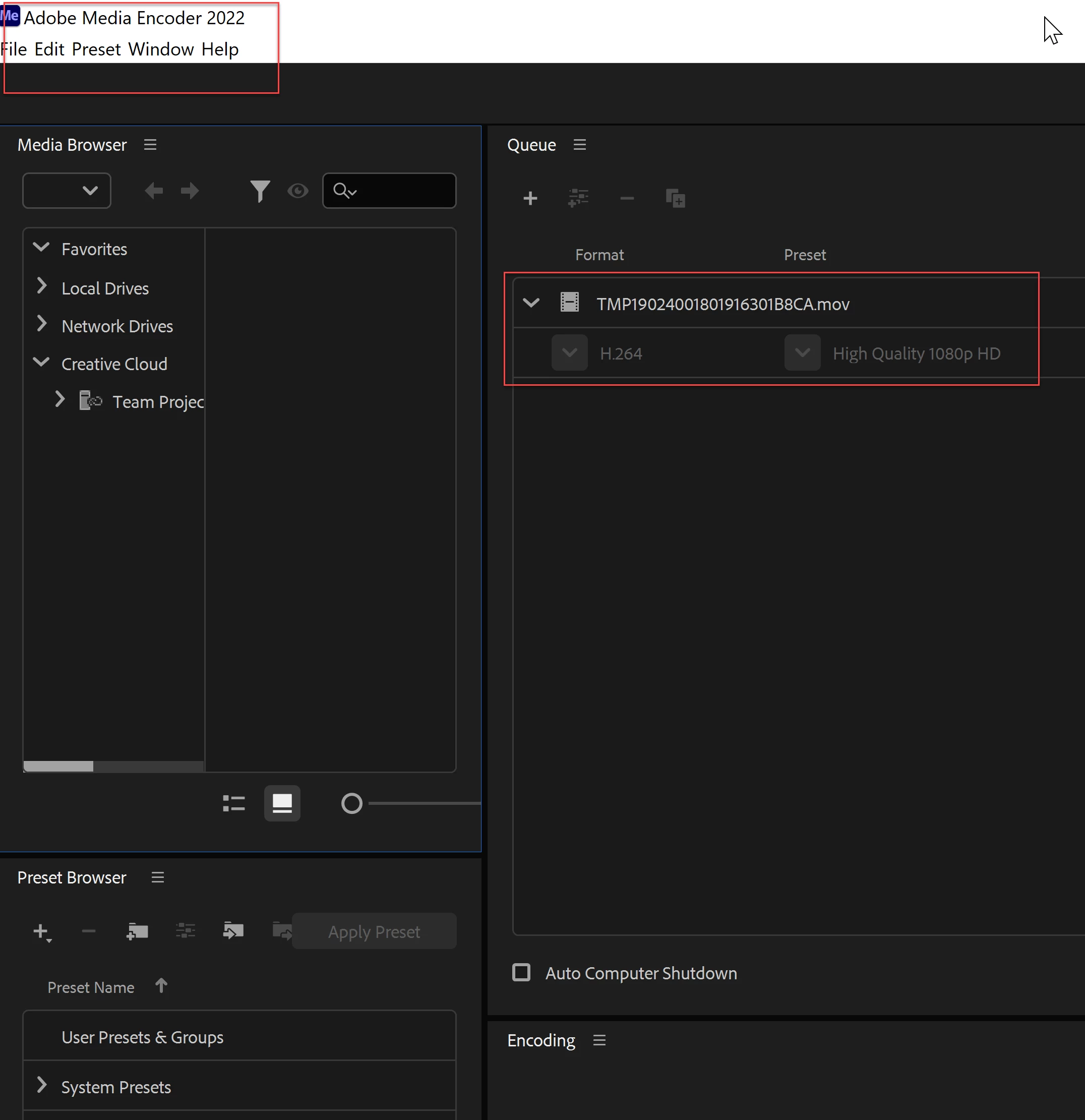Click the thumbnail zoom slider handle
The height and width of the screenshot is (1120, 1085).
pos(351,803)
